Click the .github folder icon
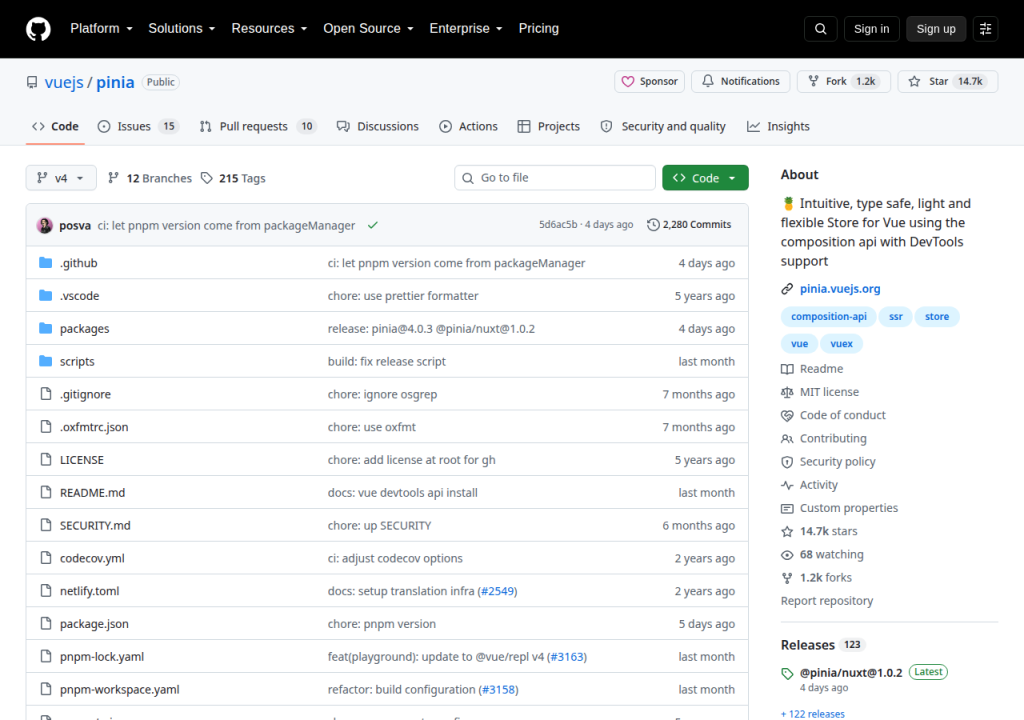This screenshot has width=1024, height=720. [x=46, y=263]
